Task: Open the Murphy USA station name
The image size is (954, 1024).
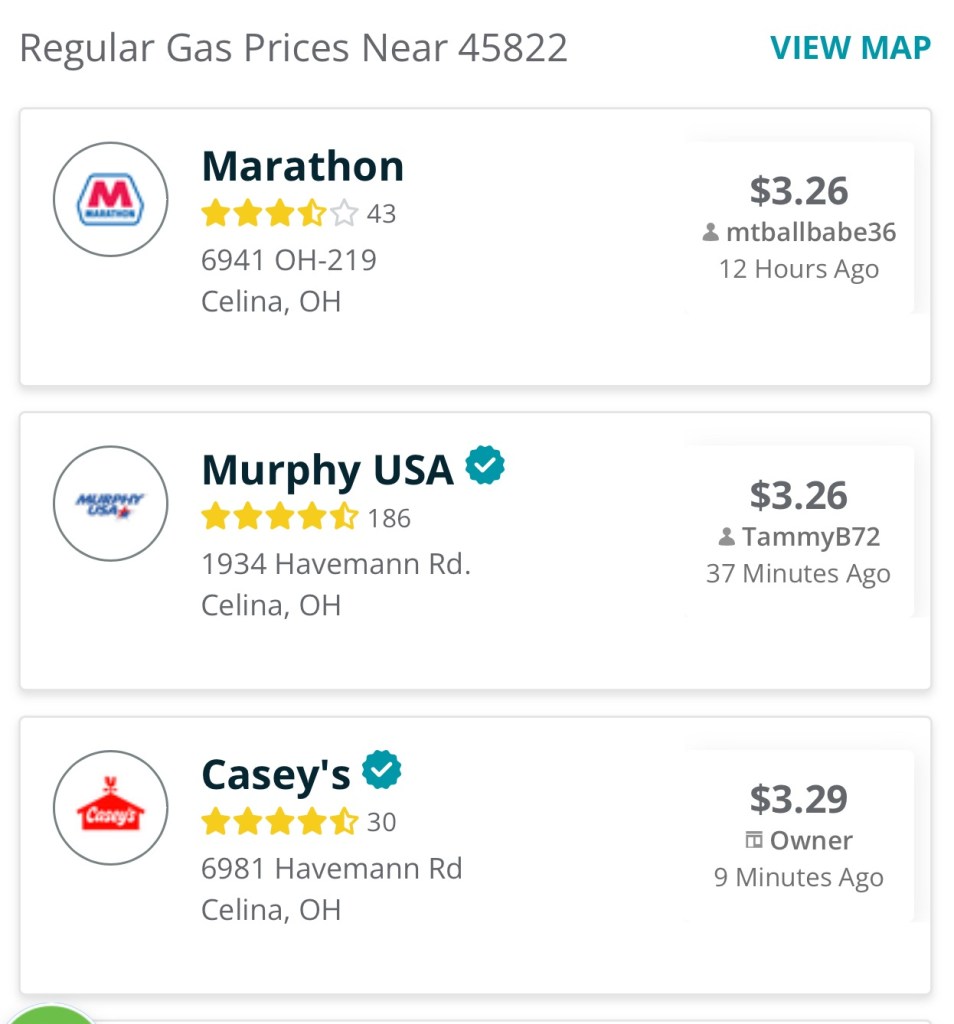Action: tap(327, 470)
